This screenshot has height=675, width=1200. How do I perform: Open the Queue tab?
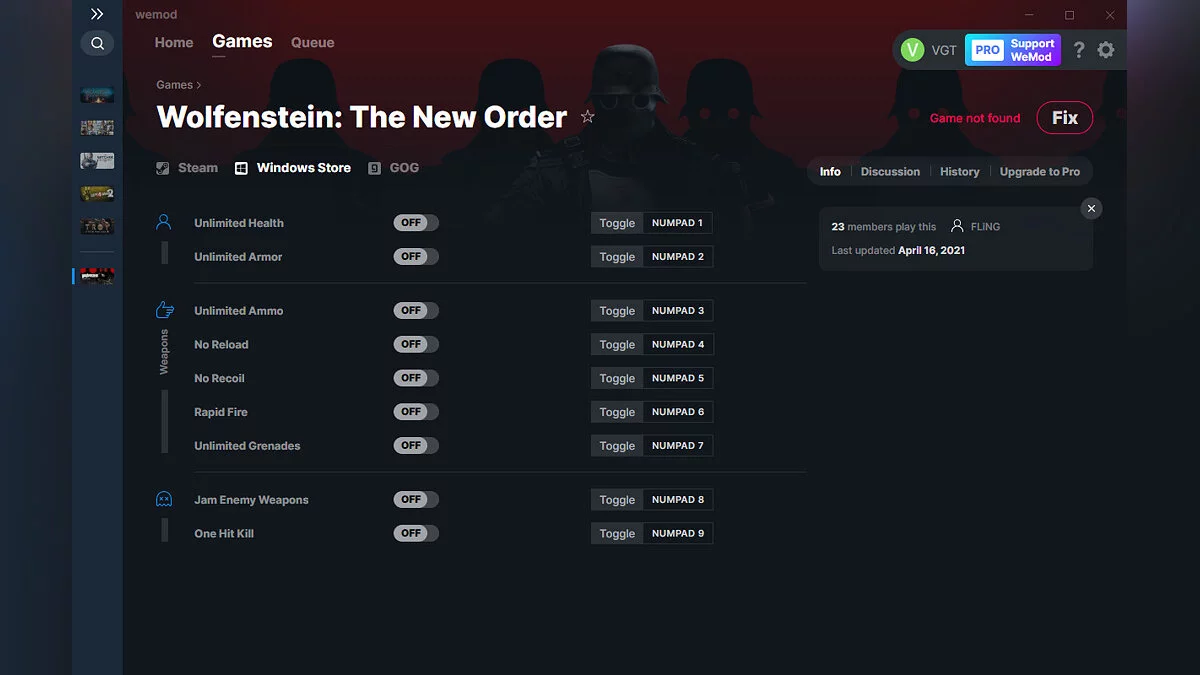coord(312,42)
